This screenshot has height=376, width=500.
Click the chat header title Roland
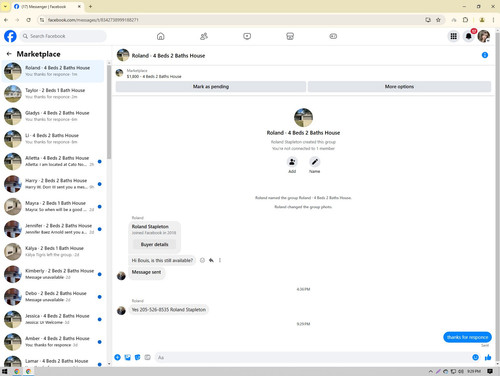(x=168, y=56)
